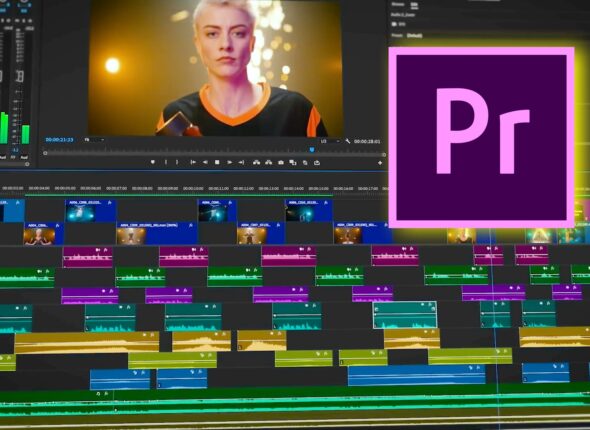Click the fx badge on the [300%] clip
This screenshot has width=590, height=430.
190,225
